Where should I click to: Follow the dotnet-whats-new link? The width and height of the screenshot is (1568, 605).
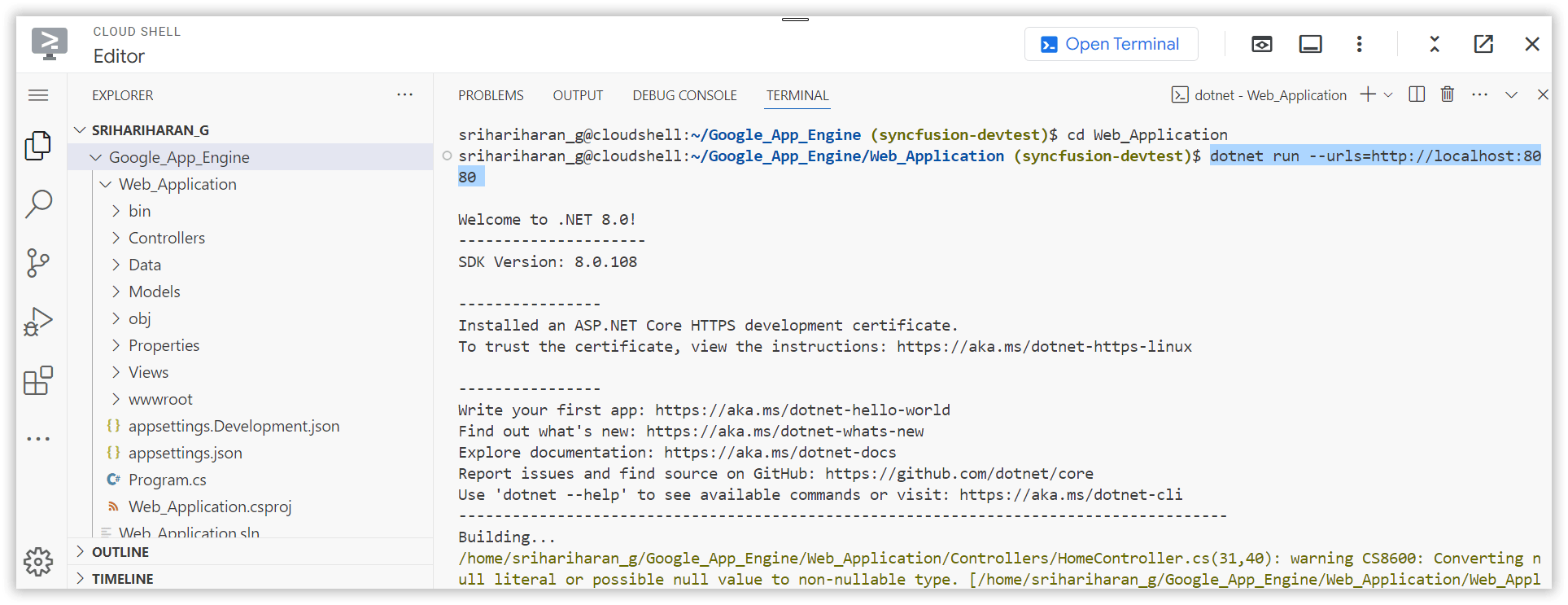click(785, 432)
